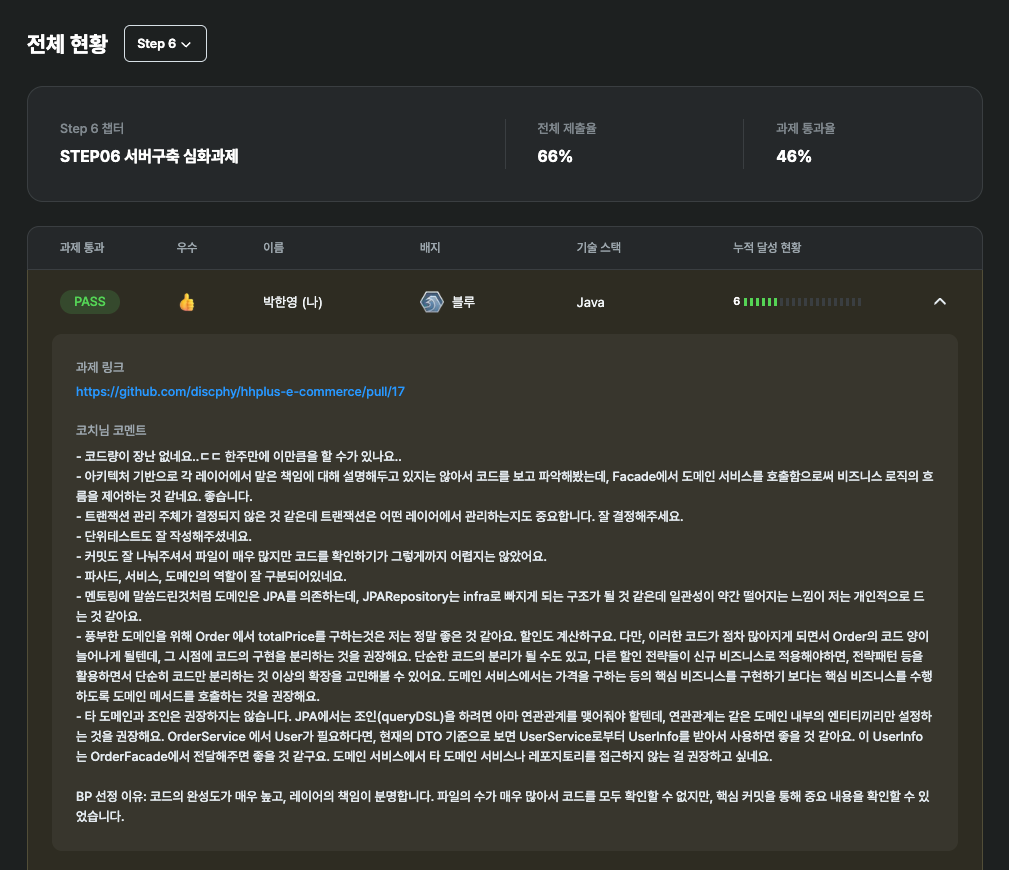Click the 기술 스택 column header

598,248
